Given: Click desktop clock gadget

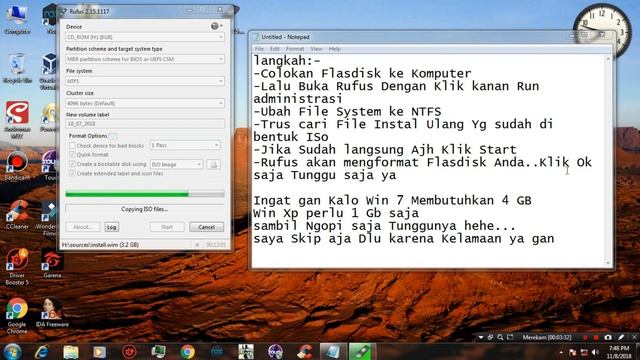Looking at the screenshot, I should (603, 31).
